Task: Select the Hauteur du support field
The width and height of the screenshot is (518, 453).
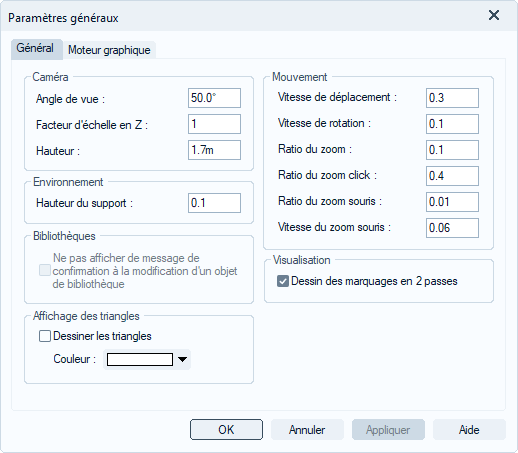Action: [x=214, y=203]
